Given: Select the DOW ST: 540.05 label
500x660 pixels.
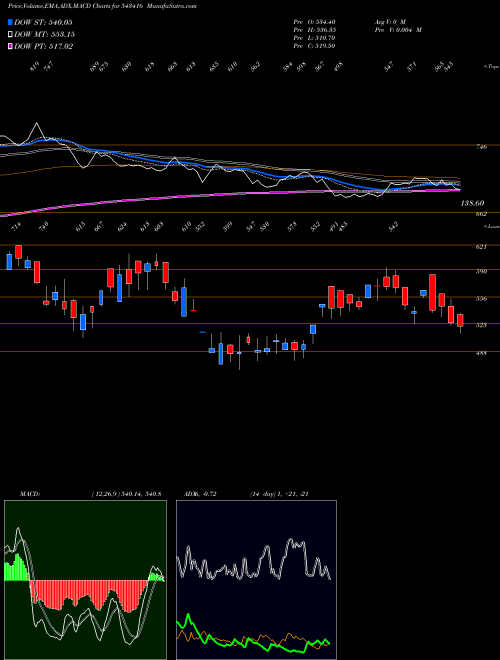Looking at the screenshot, I should [43, 22].
